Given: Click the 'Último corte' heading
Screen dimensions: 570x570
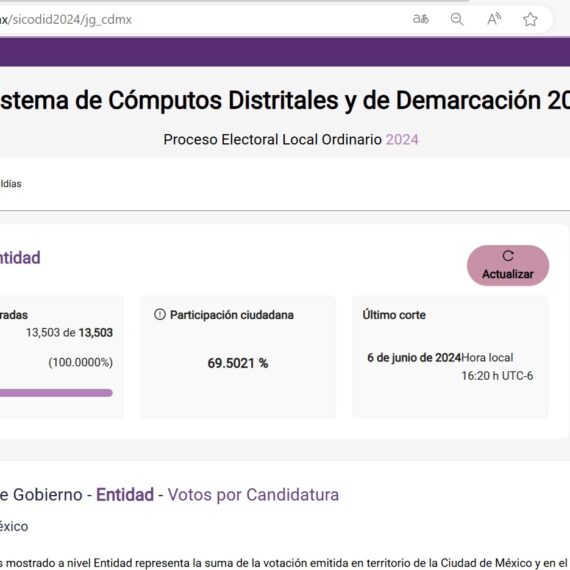Looking at the screenshot, I should [x=394, y=314].
